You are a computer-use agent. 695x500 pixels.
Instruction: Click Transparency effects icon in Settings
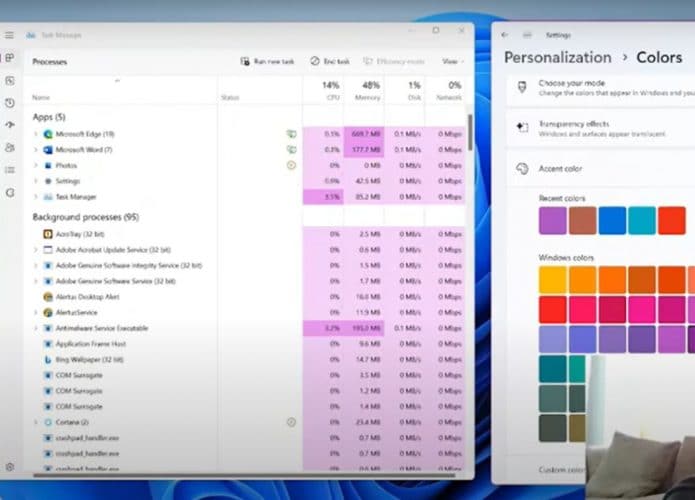coord(522,128)
